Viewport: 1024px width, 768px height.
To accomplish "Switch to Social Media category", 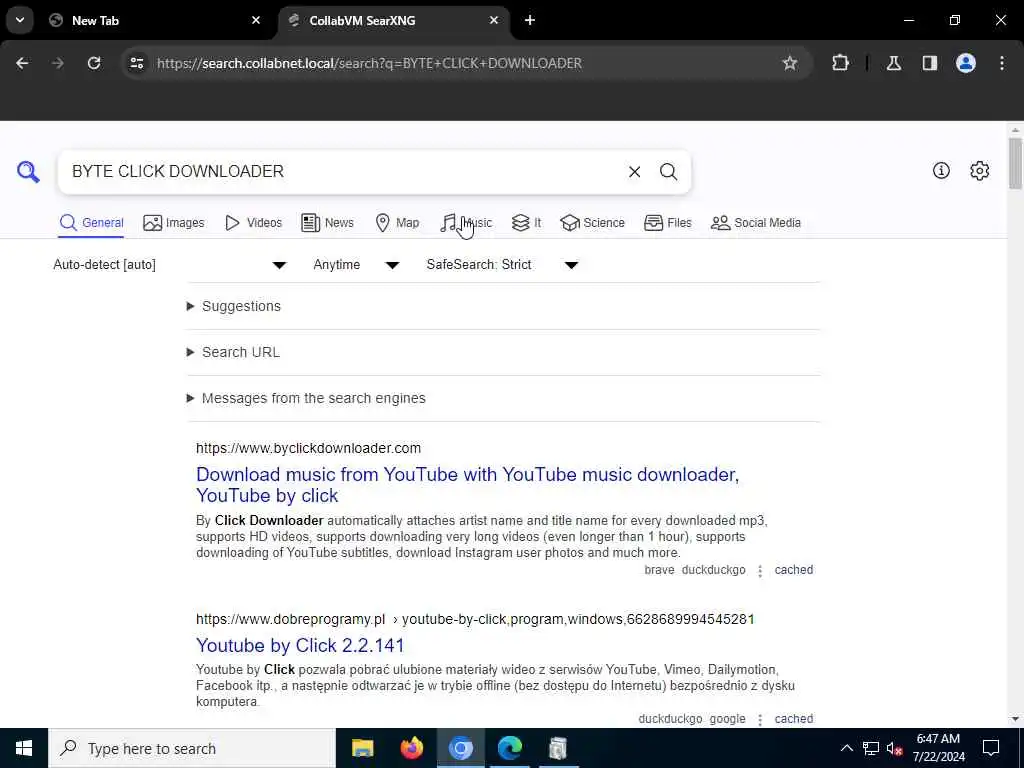I will coord(756,223).
